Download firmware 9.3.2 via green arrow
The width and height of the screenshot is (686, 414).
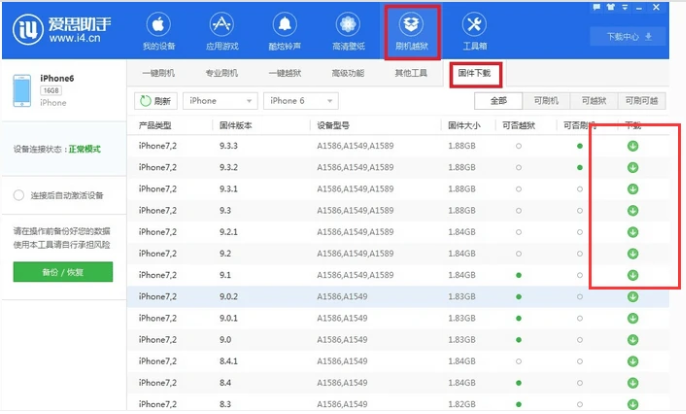click(x=633, y=168)
